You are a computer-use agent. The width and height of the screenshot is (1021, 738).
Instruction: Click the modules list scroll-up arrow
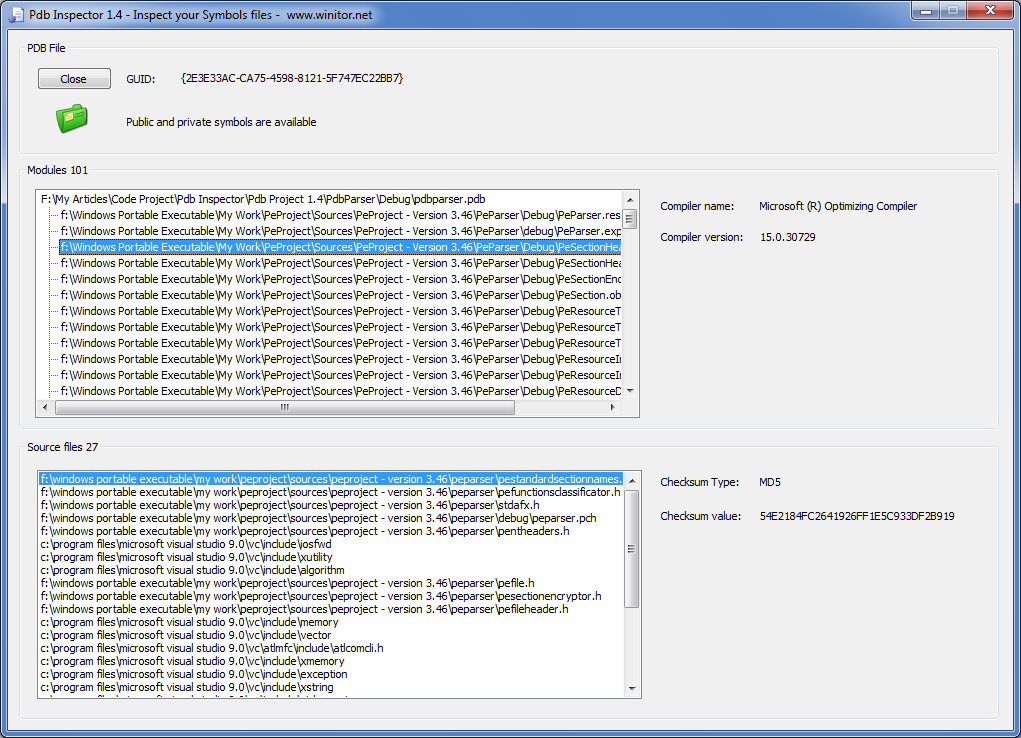point(630,199)
